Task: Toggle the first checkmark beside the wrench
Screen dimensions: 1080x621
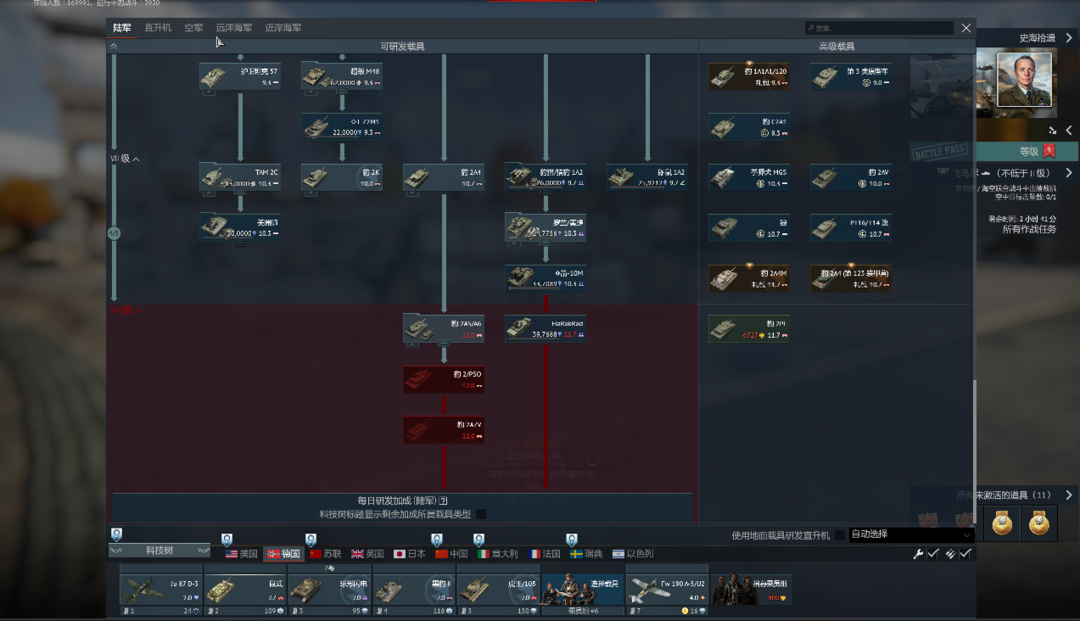Action: 933,554
